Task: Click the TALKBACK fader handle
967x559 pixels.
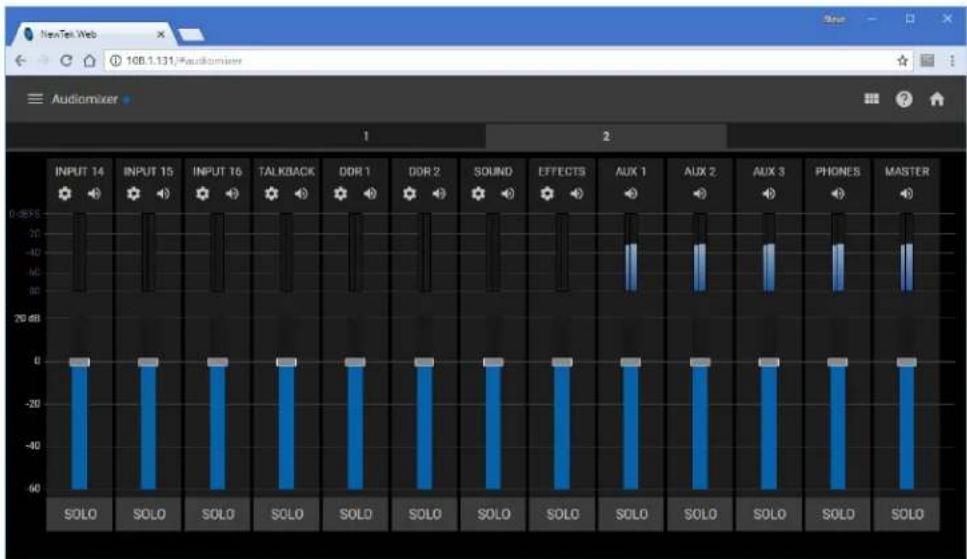Action: tap(286, 362)
